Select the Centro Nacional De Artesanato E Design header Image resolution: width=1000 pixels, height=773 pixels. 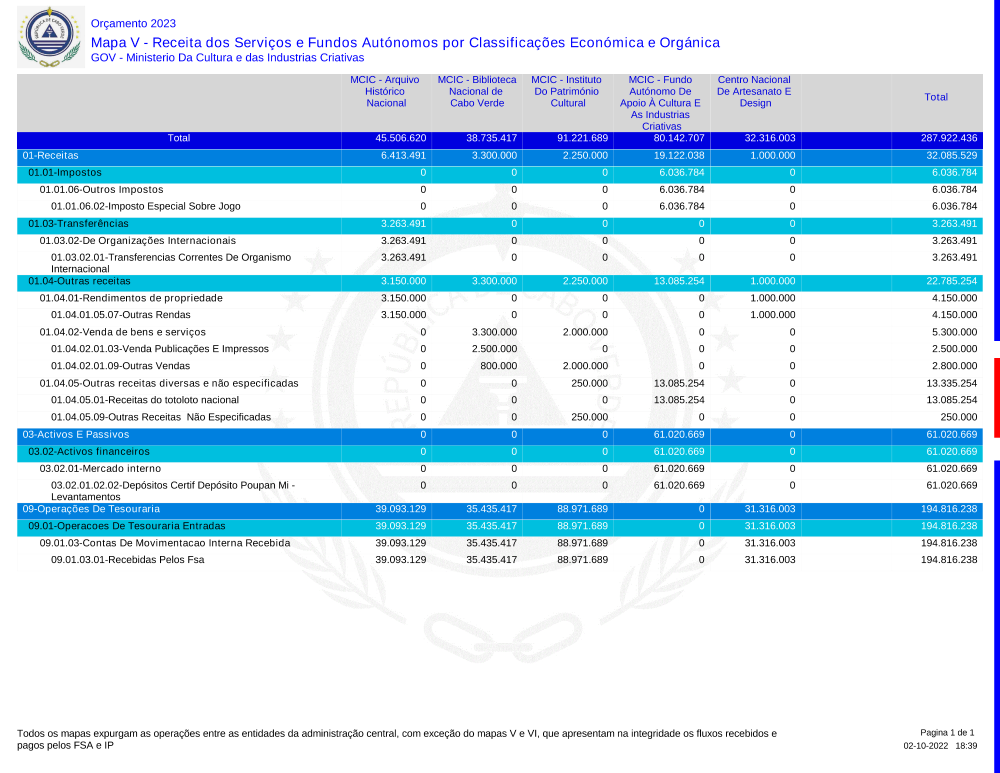pos(755,91)
